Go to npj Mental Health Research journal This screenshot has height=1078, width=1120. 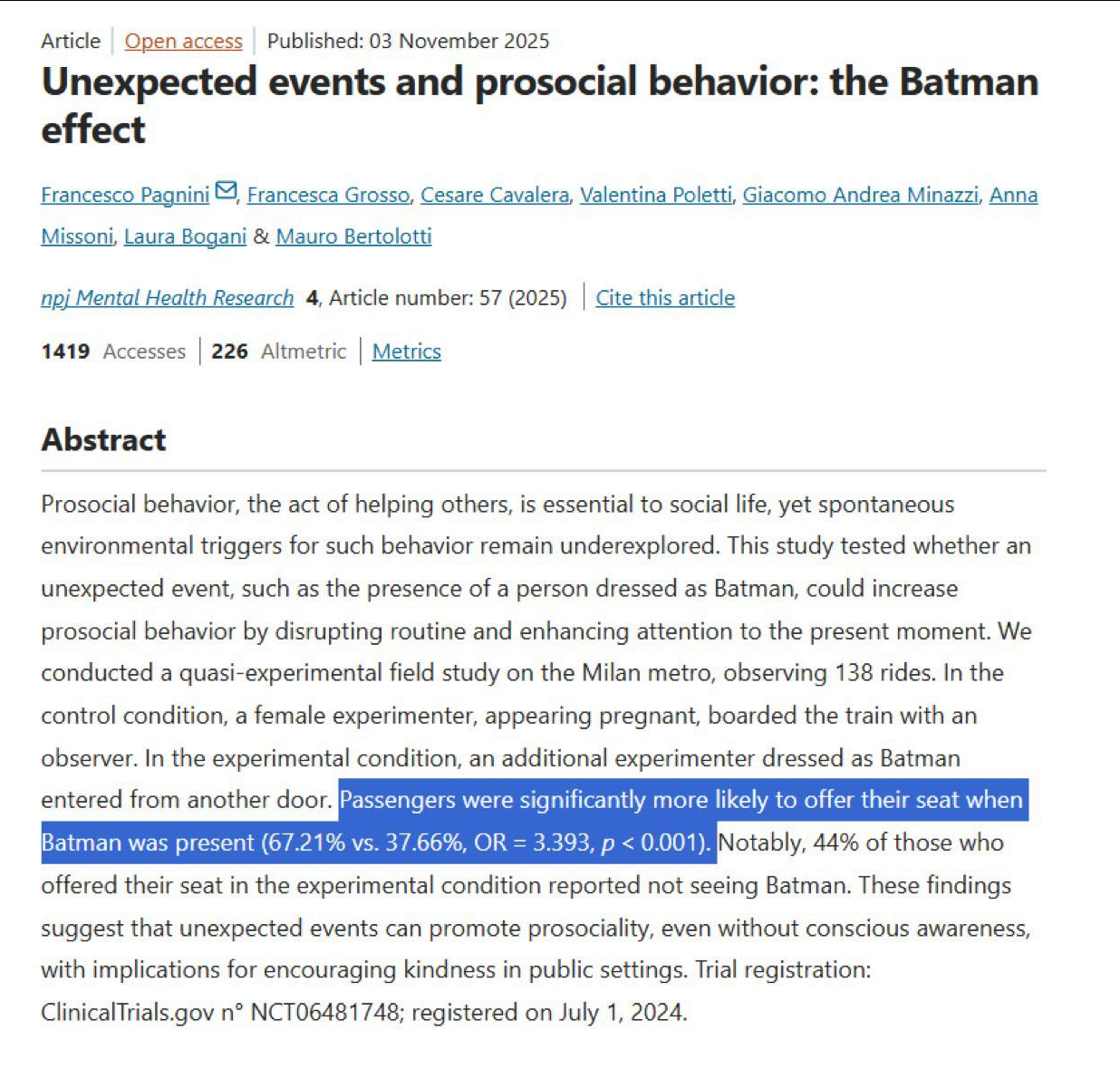(168, 298)
